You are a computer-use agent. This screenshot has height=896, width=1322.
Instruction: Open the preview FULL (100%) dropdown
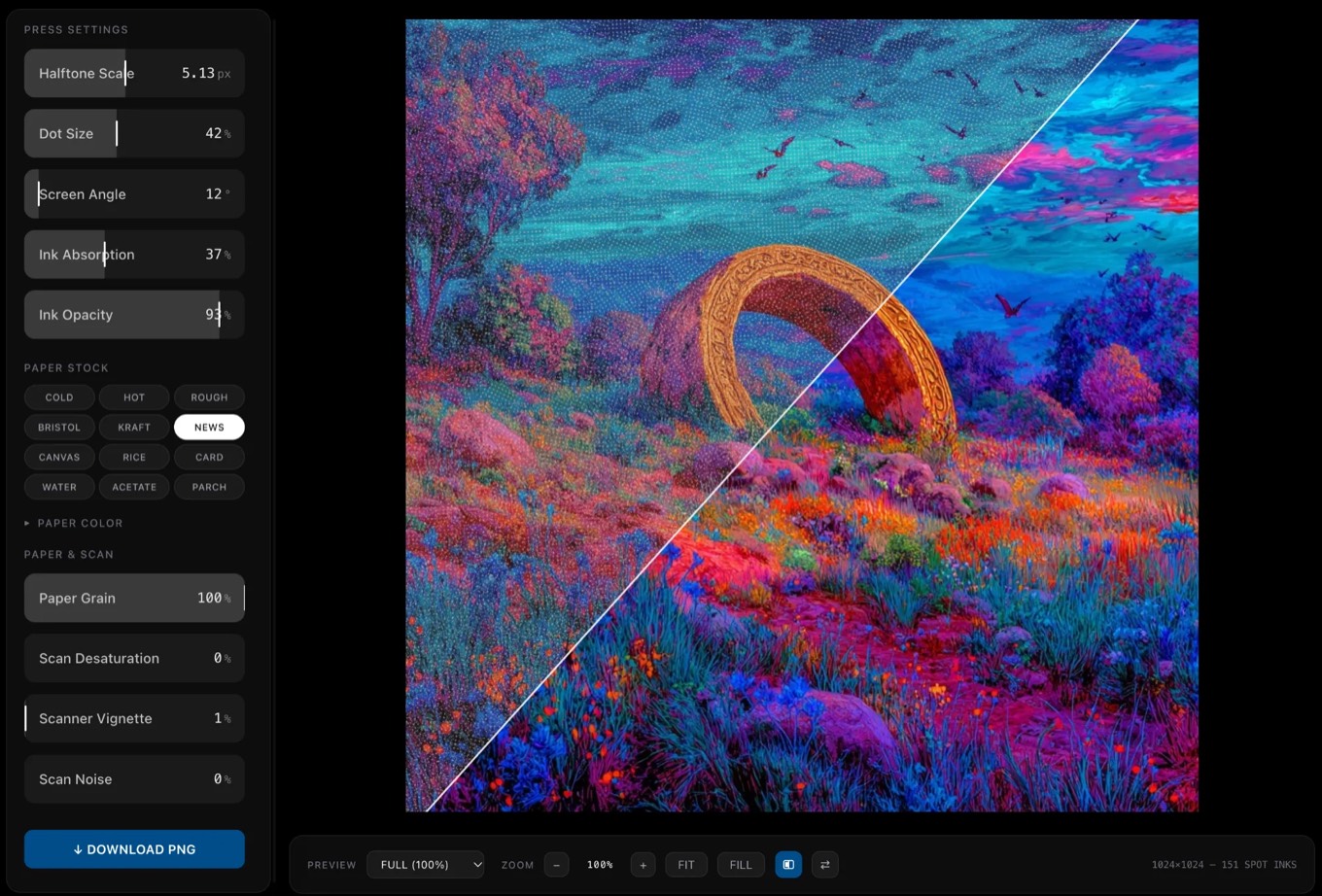426,865
